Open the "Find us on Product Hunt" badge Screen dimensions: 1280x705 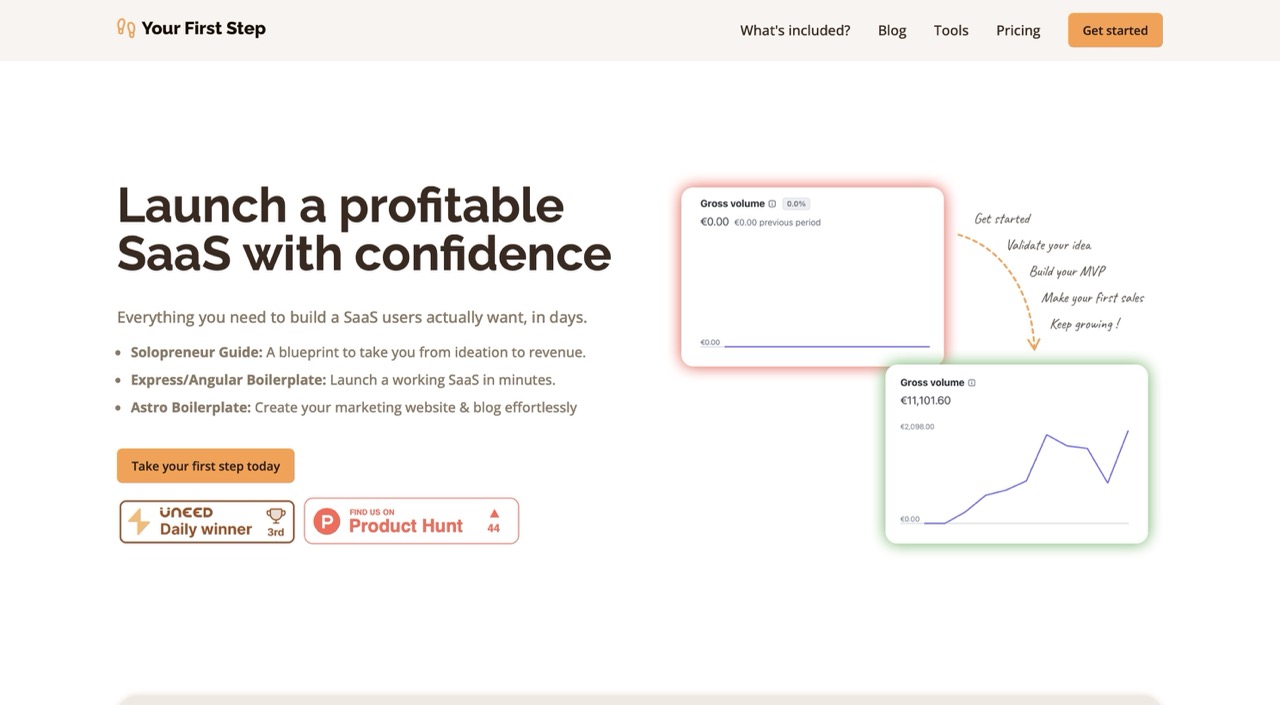[411, 521]
